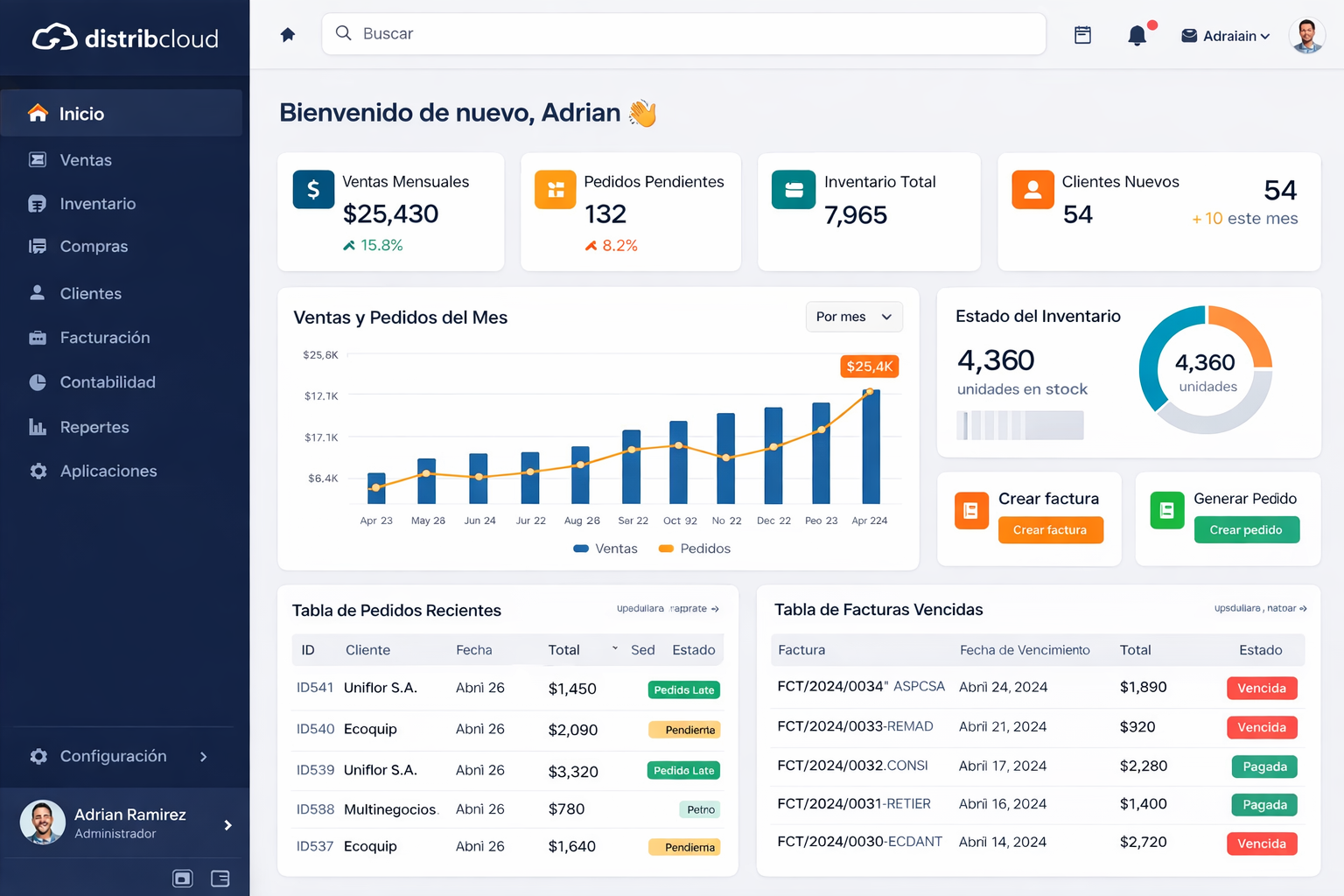Toggle the Ventas legend on the chart

point(605,549)
